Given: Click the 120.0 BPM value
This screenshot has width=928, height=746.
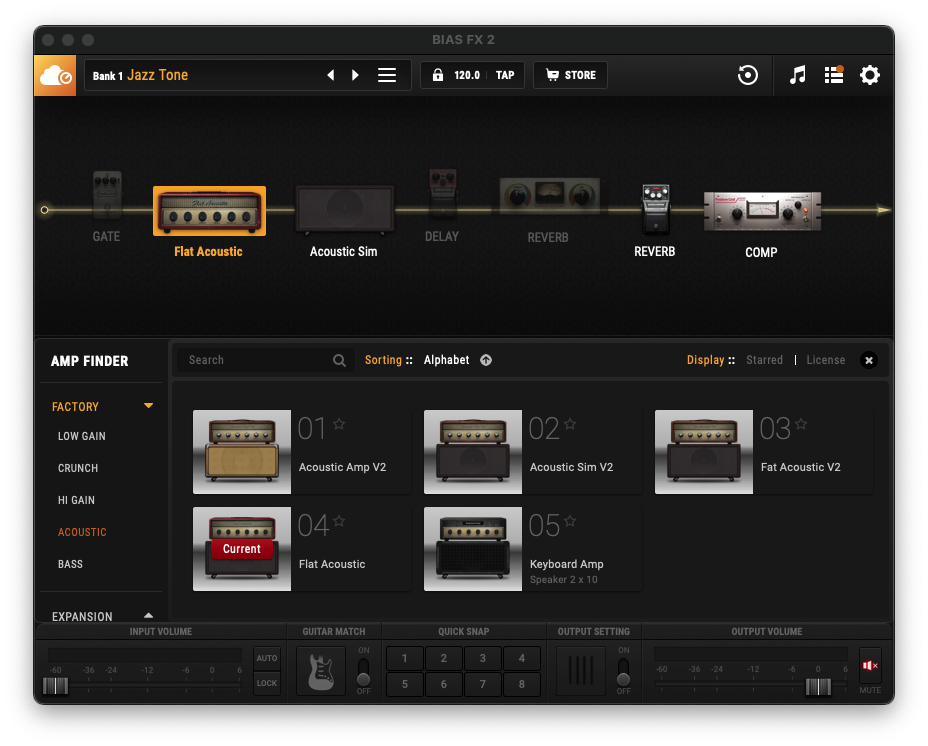Looking at the screenshot, I should point(467,75).
